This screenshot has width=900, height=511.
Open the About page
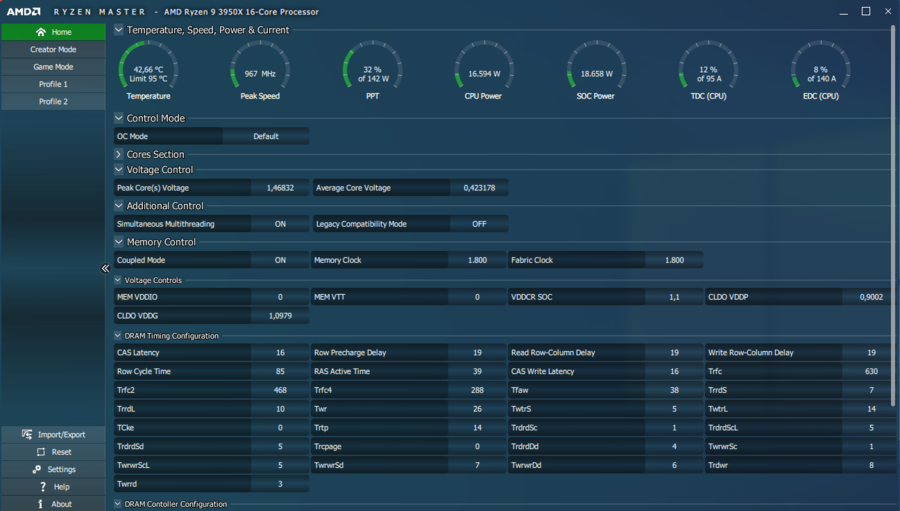53,504
